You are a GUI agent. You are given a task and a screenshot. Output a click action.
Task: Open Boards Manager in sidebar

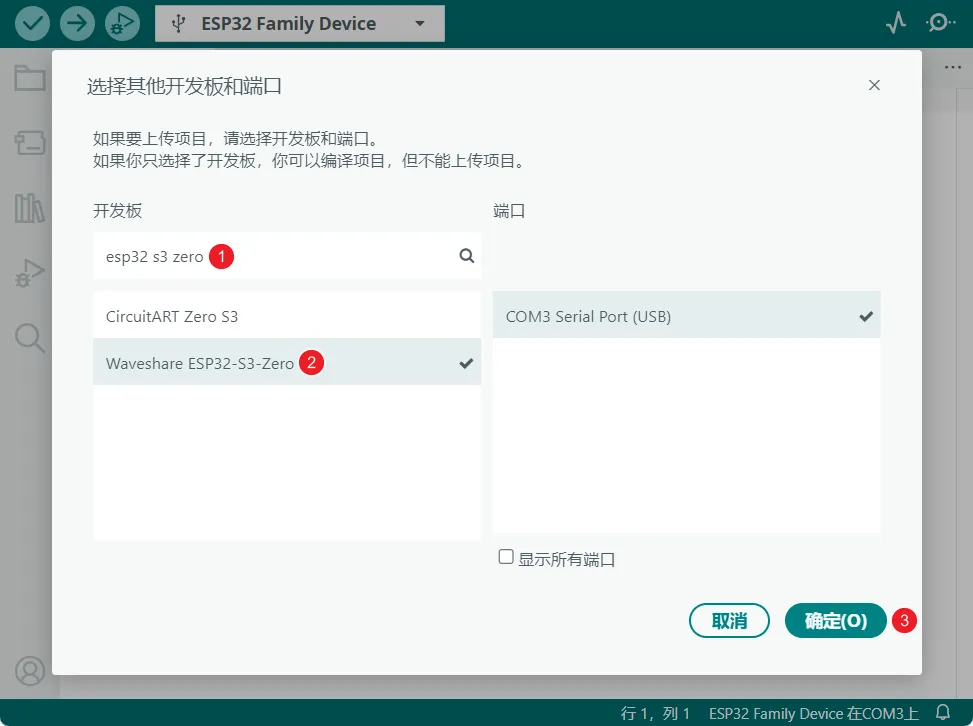point(29,143)
